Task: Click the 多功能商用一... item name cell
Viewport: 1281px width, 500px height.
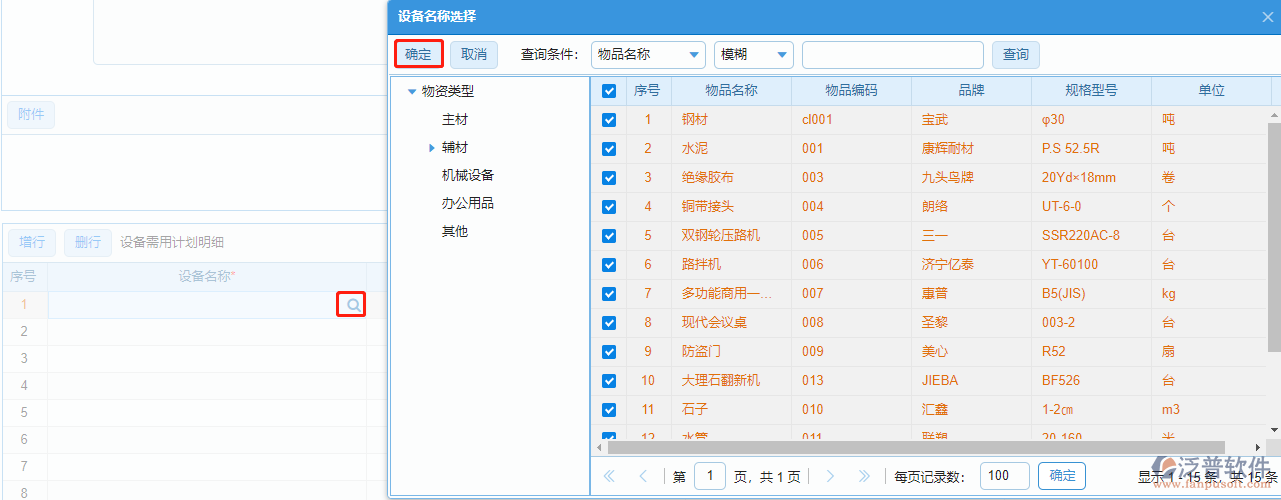Action: pyautogui.click(x=731, y=294)
